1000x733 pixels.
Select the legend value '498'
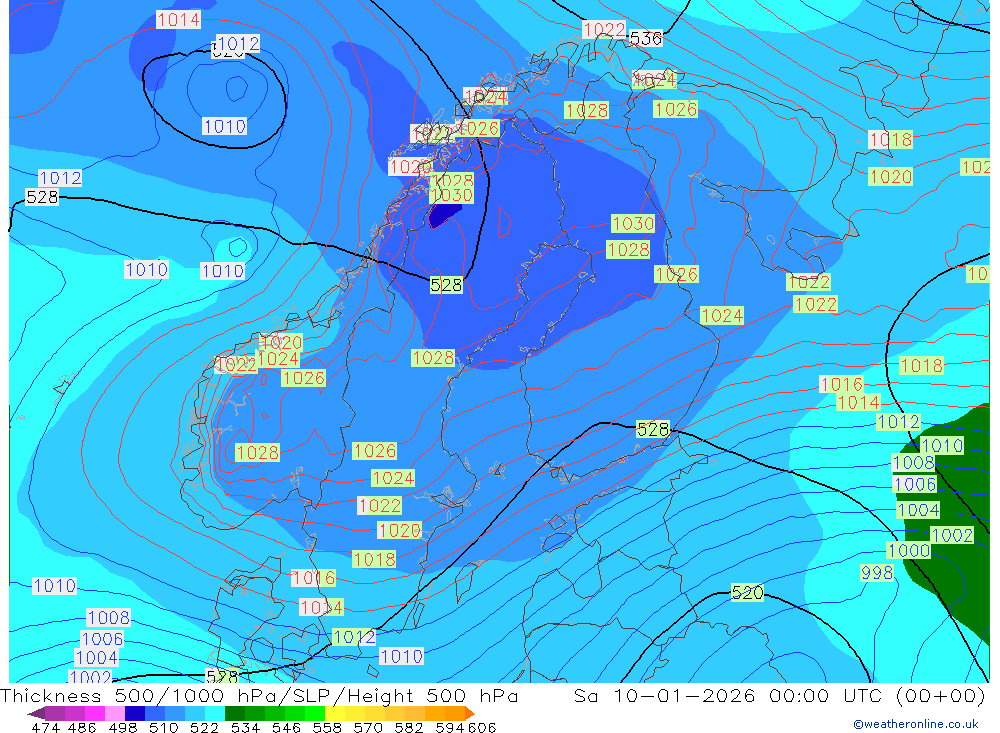pyautogui.click(x=123, y=727)
